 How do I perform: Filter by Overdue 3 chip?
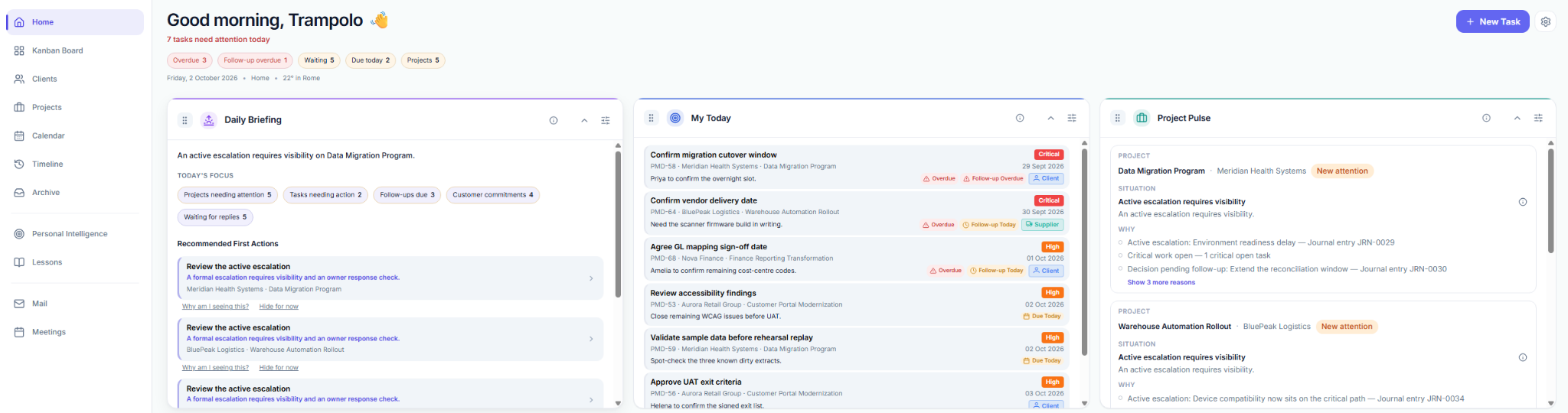pos(189,60)
